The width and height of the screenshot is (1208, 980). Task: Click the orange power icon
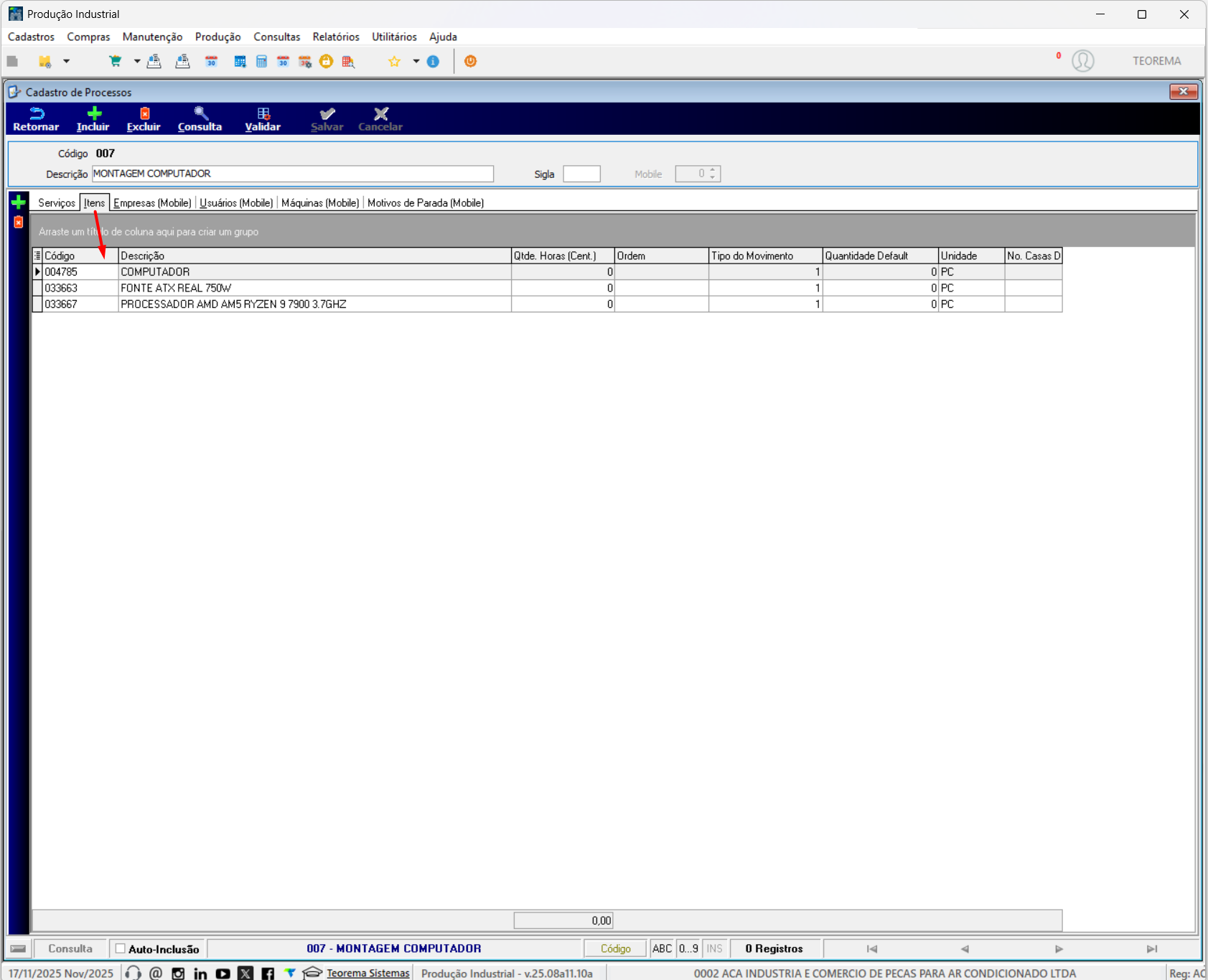(x=470, y=61)
